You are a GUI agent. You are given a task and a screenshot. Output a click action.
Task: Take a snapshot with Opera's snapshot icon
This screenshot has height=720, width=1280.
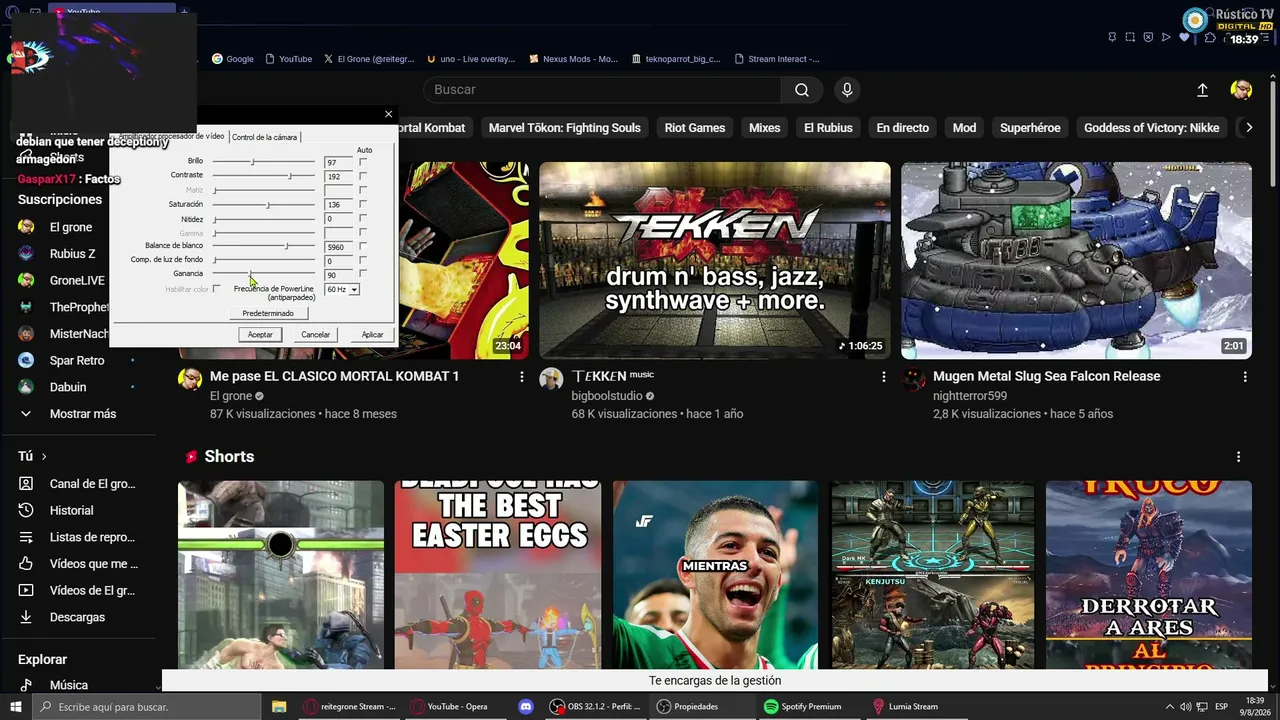click(x=1130, y=37)
